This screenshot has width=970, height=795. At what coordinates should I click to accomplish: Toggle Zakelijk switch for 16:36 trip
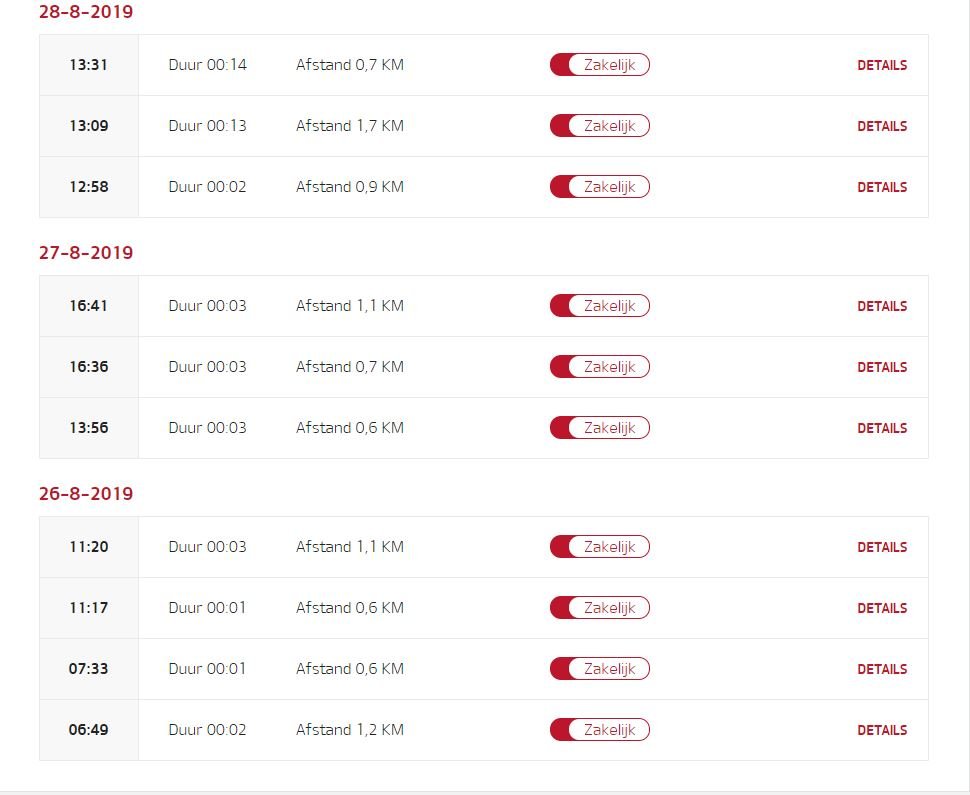click(599, 367)
